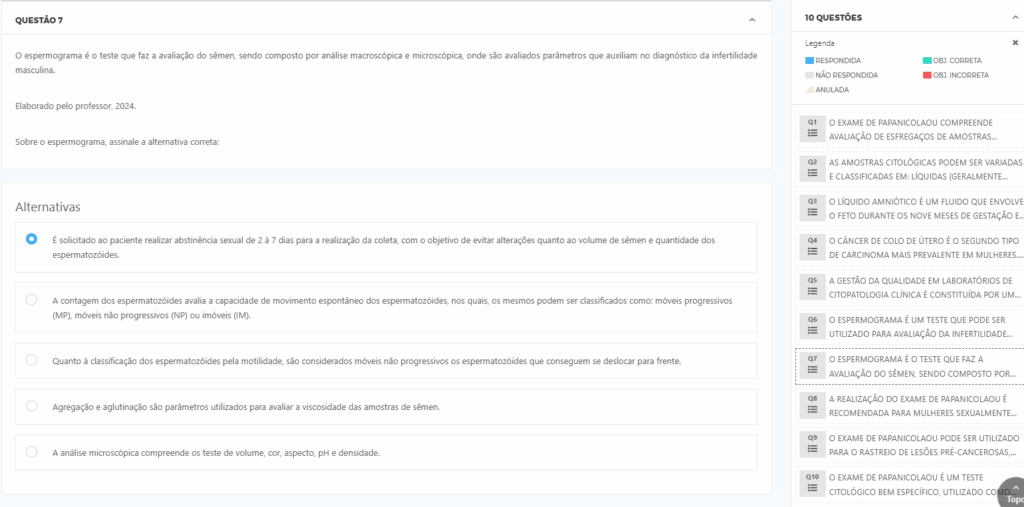Open the gestão da qualidade em laboratórios question
Screen dimensions: 1024x507
tap(924, 287)
